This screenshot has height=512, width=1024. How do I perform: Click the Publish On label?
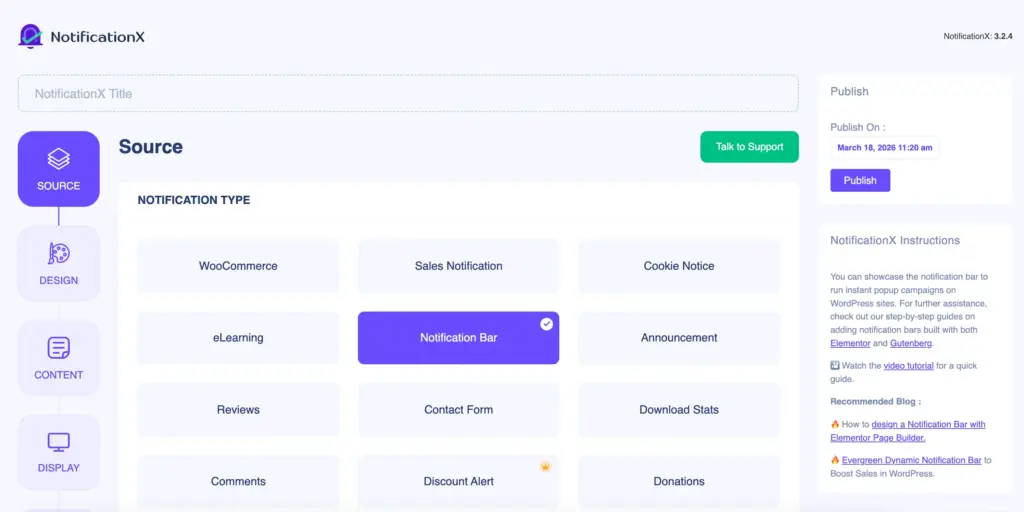tap(857, 127)
